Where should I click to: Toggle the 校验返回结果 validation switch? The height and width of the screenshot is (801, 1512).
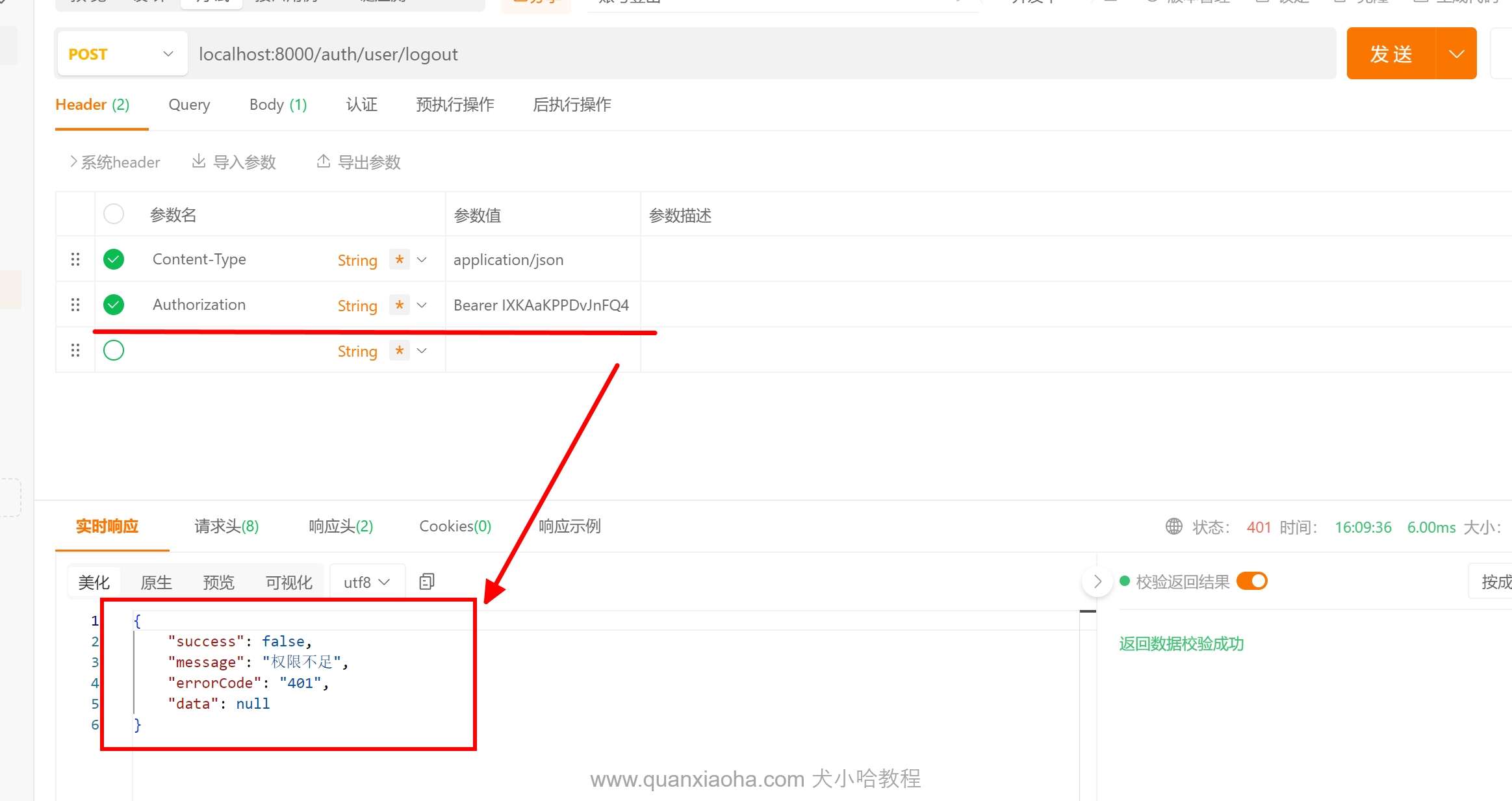1251,581
